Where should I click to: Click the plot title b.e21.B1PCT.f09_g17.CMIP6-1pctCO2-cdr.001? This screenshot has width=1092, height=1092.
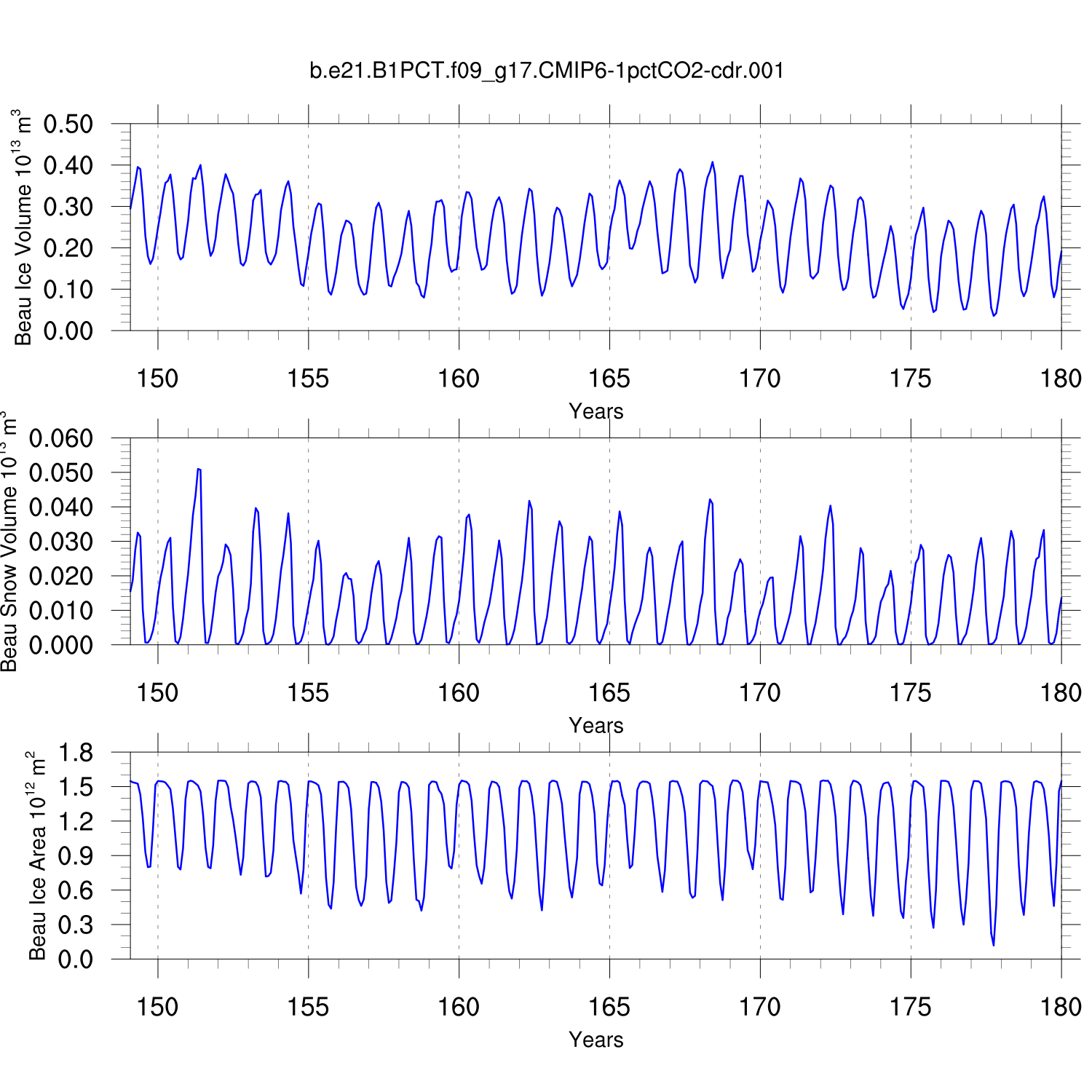pos(547,71)
